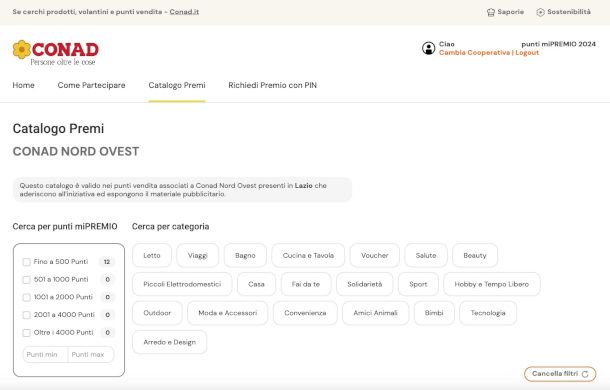Viewport: 610px width, 390px height.
Task: Select the Salute category
Action: click(426, 255)
